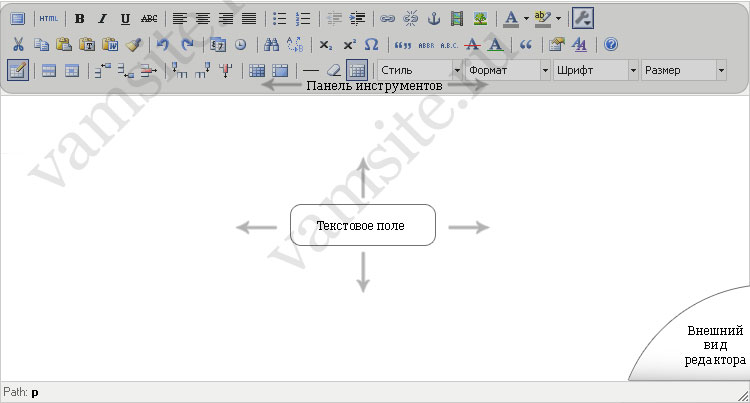Increase the paragraph indent

coord(357,19)
